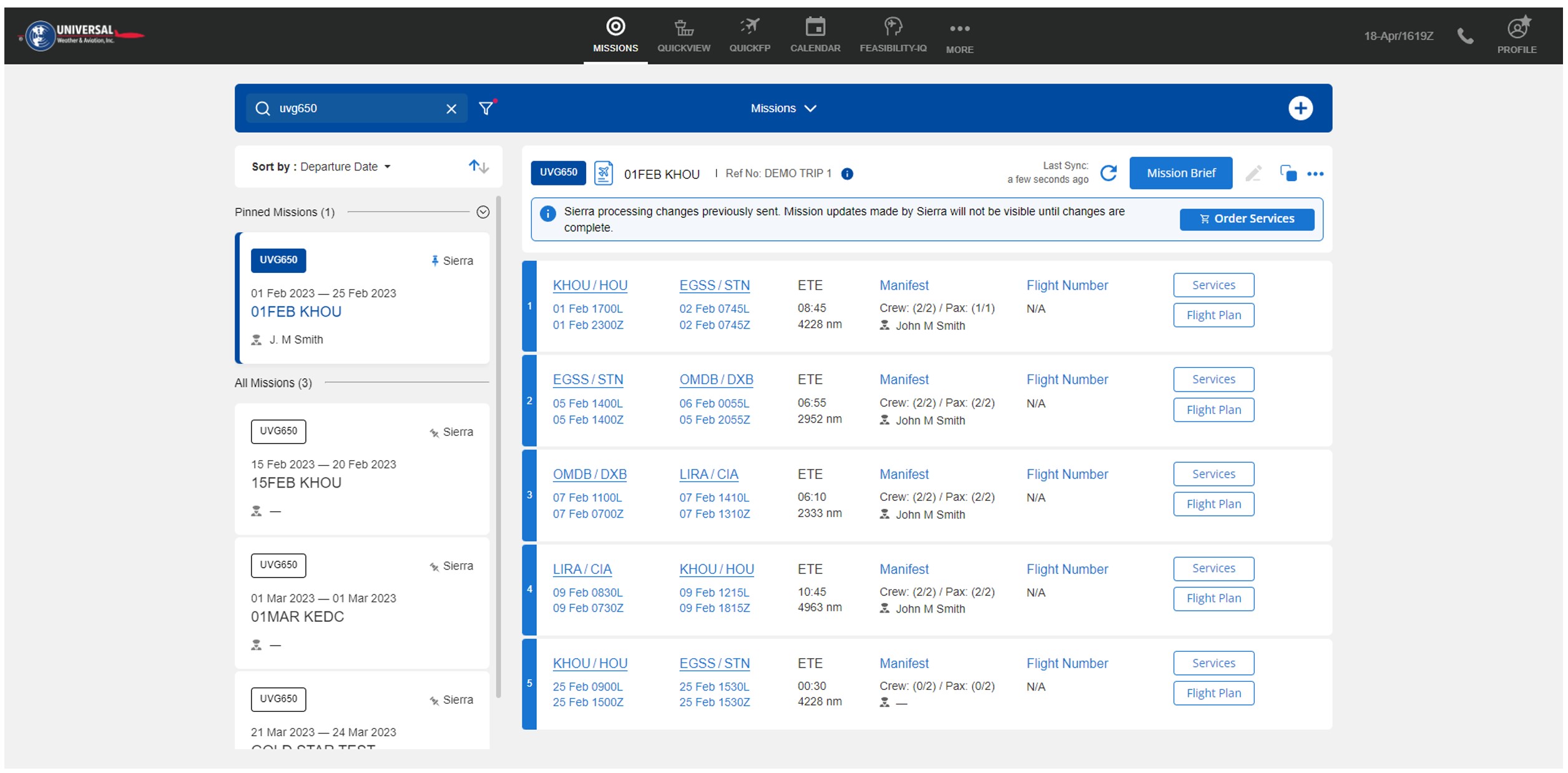Open the More menu in navigation
Image resolution: width=1568 pixels, height=773 pixels.
959,37
